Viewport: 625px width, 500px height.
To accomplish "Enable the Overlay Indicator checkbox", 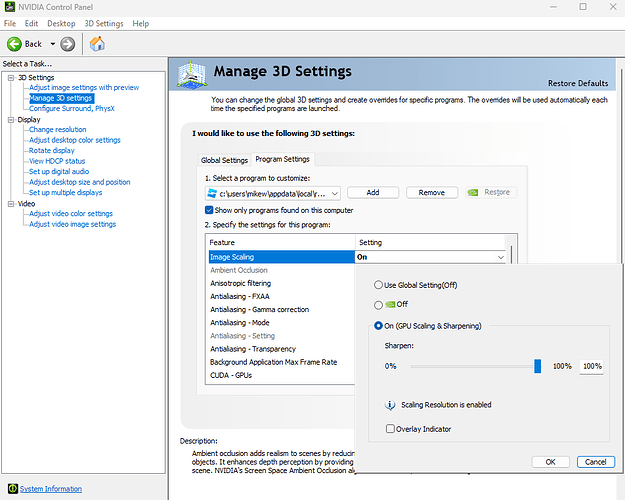I will coord(390,429).
